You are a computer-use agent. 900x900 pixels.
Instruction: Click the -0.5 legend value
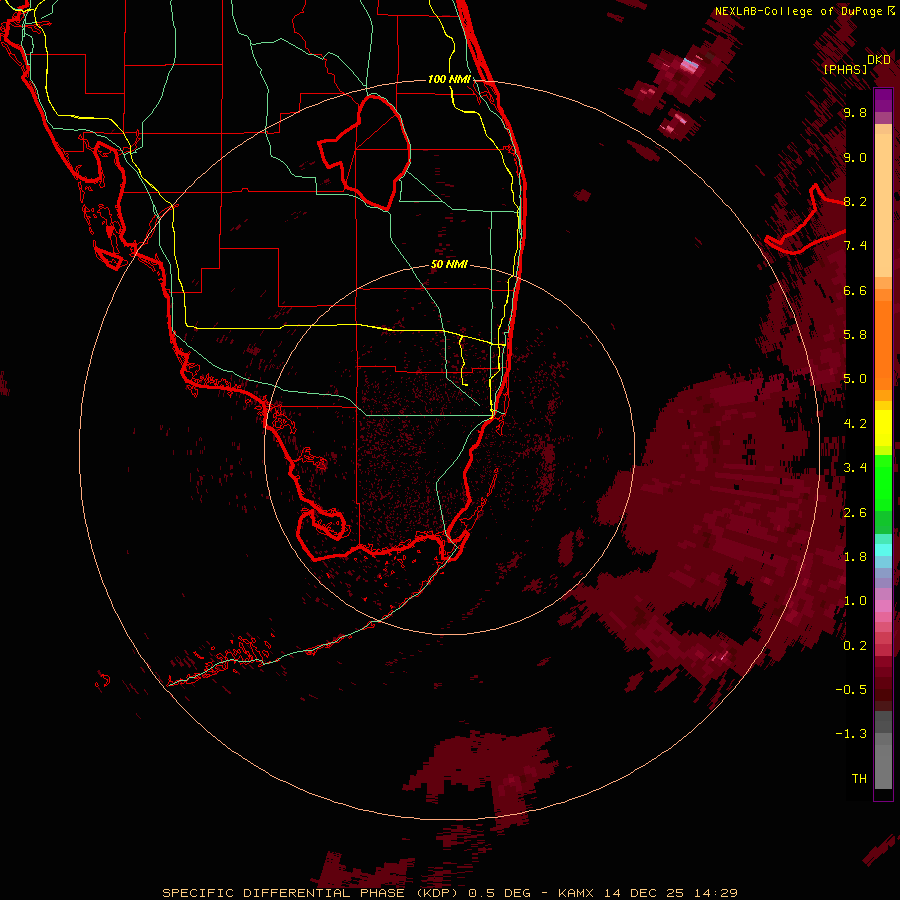(851, 690)
